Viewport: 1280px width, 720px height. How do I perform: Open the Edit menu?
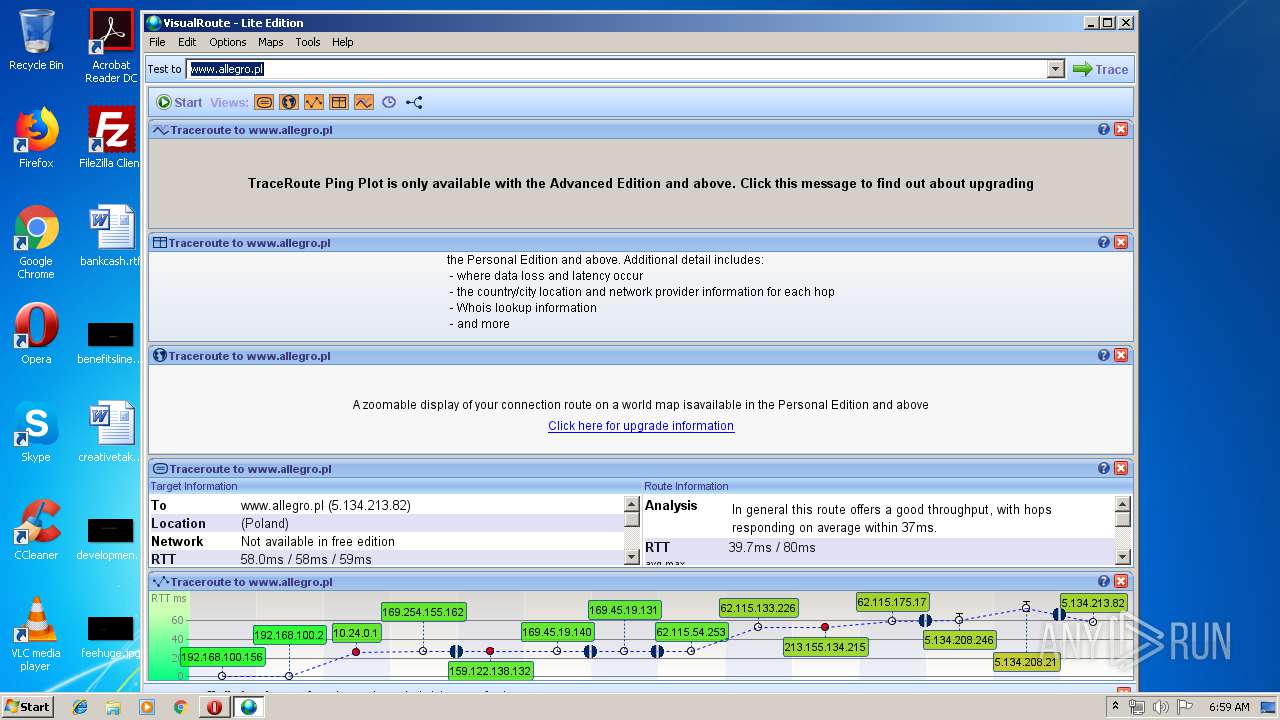(x=187, y=42)
